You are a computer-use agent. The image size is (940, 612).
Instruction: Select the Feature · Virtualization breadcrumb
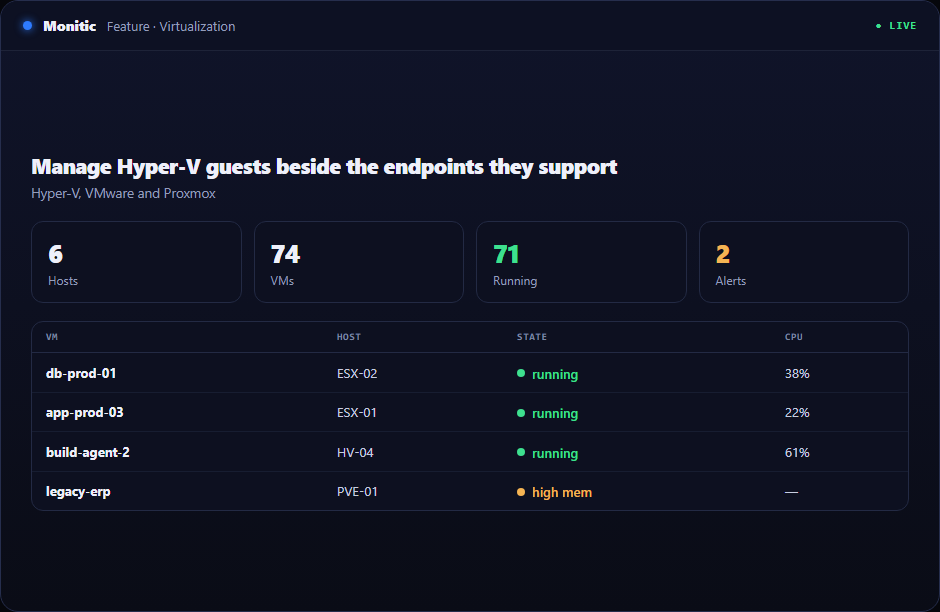coord(171,26)
